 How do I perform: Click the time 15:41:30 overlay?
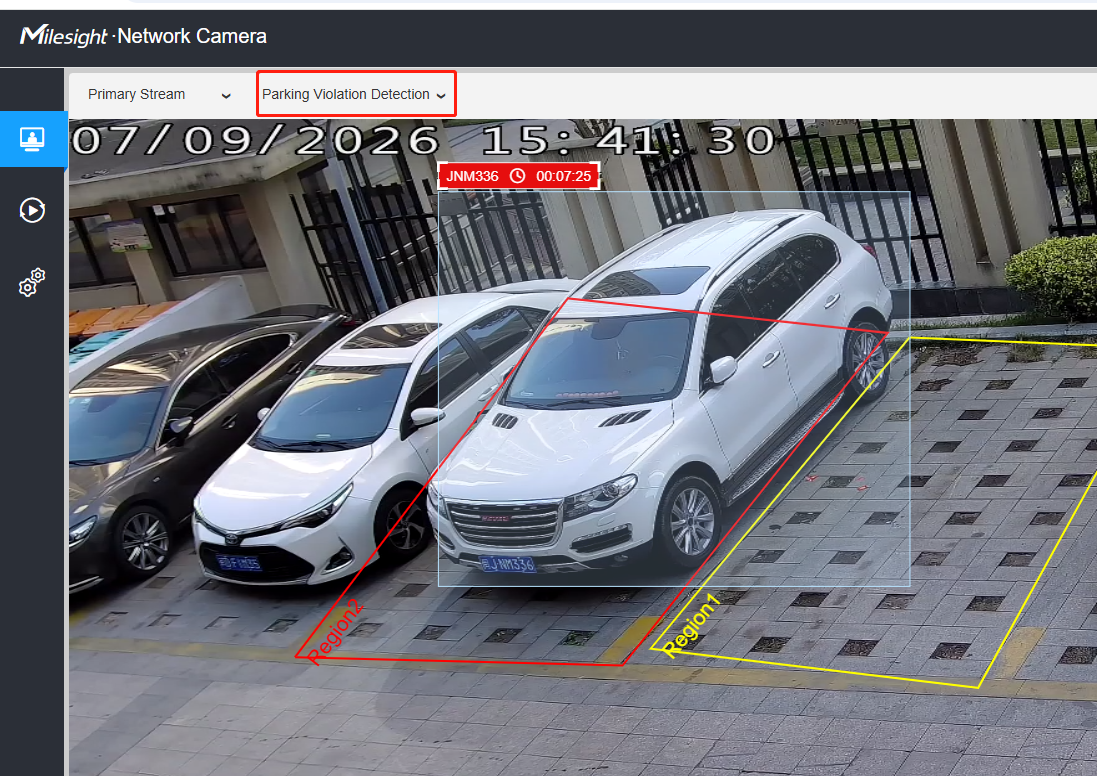(x=628, y=140)
